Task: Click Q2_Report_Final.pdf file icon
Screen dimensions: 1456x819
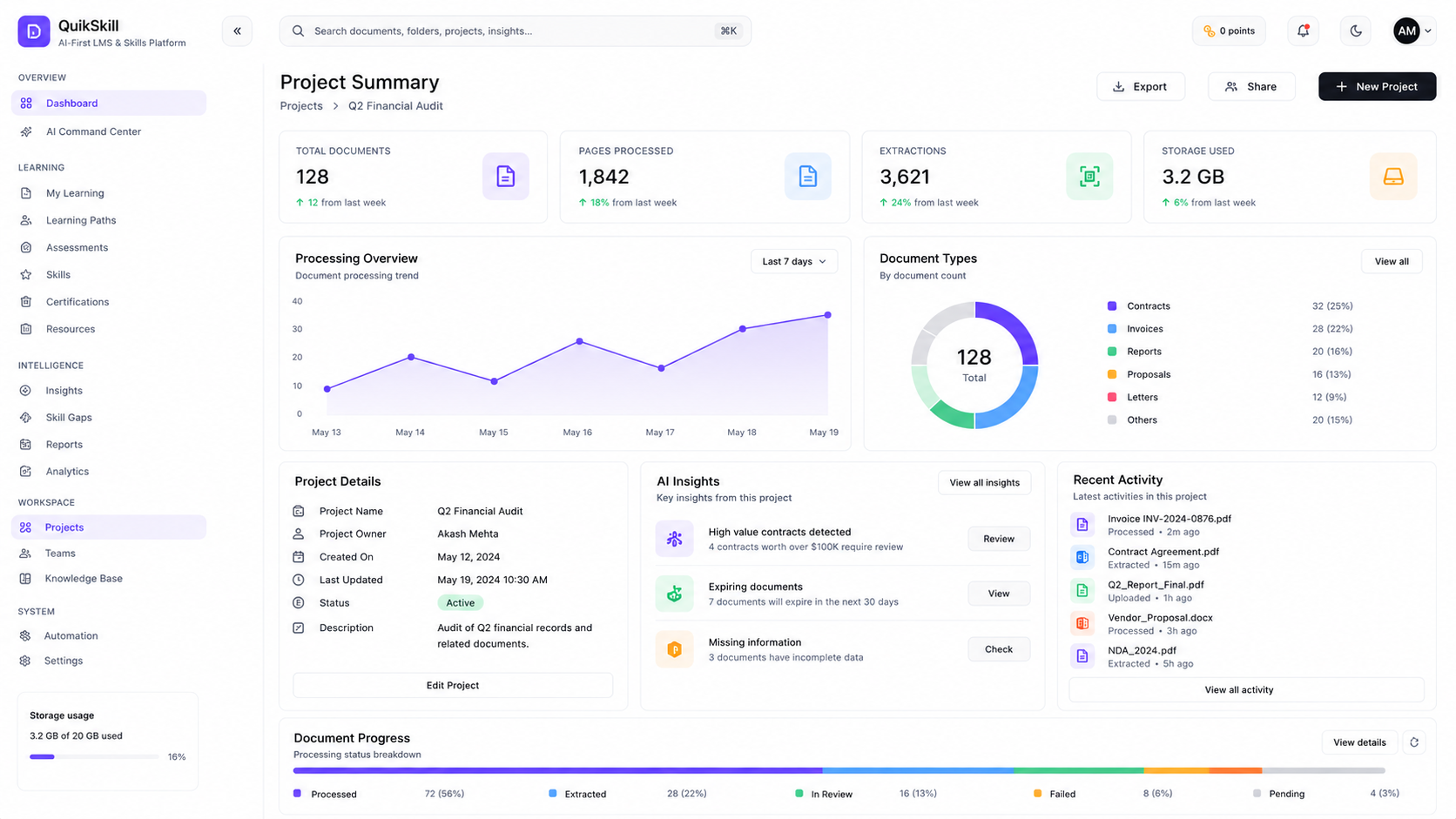Action: (1082, 590)
